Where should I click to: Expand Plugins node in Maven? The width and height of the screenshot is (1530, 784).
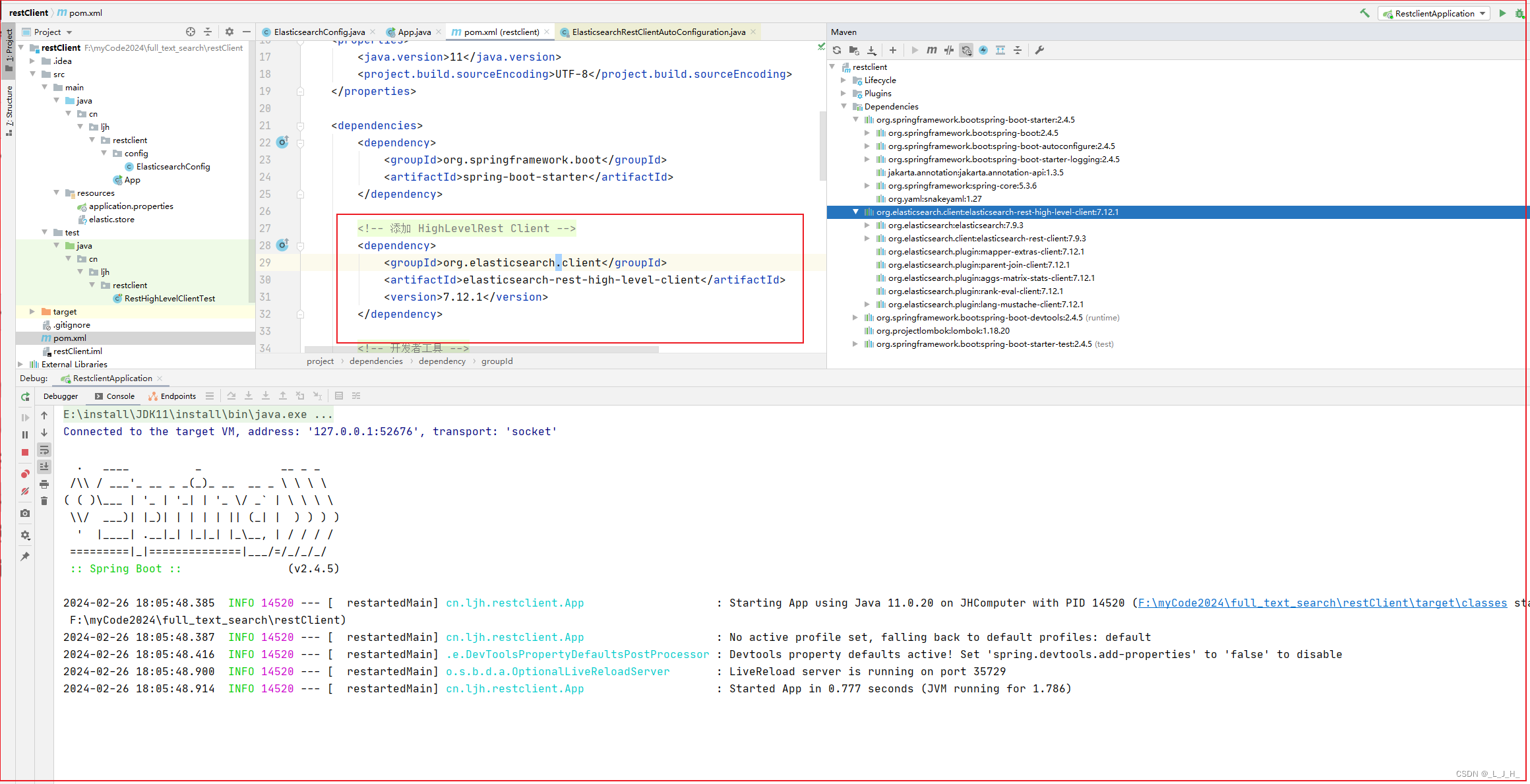843,94
